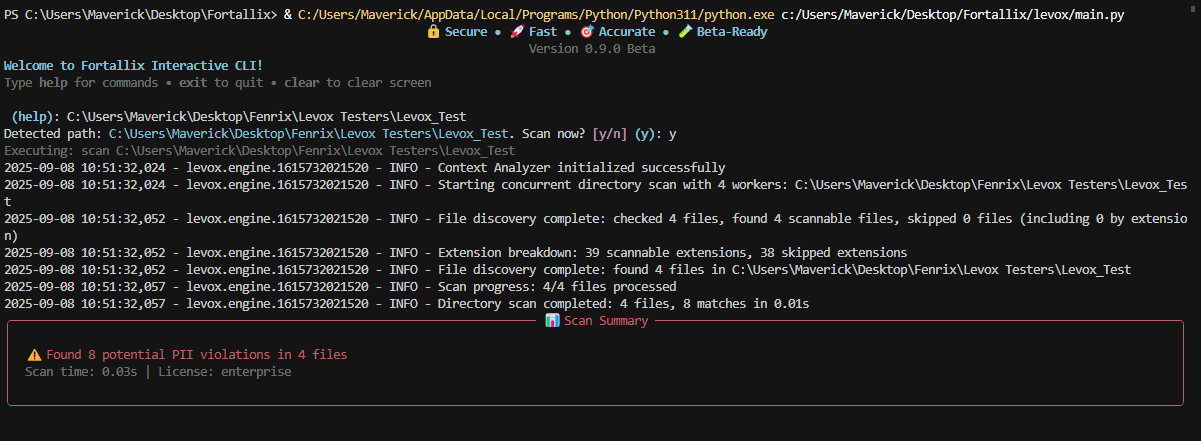Screen dimensions: 1201x441
Task: Click Welcome to Fortallix Interactive CLI! heading
Action: (134, 66)
